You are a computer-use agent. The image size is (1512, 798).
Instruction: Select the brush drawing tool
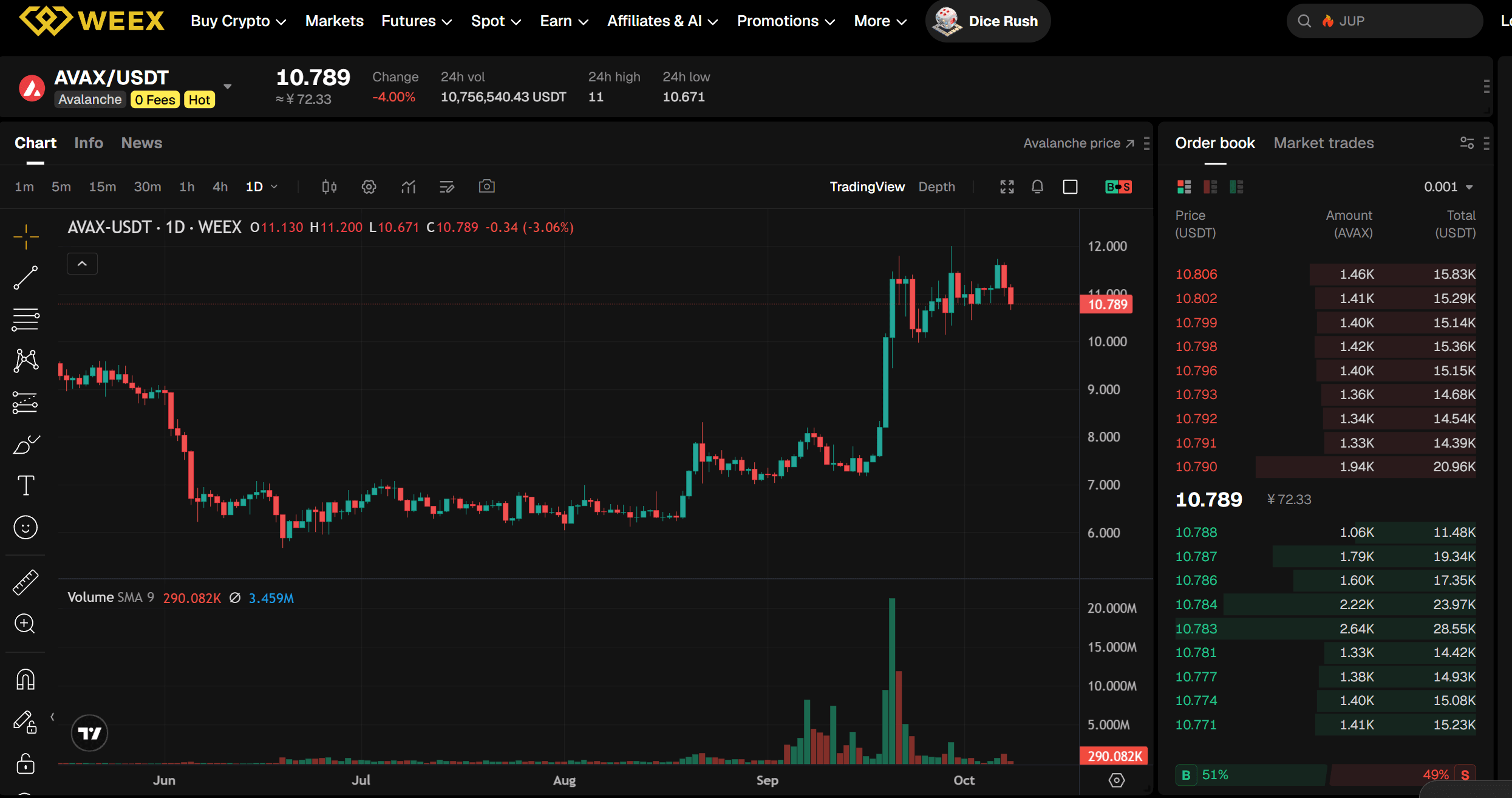tap(26, 445)
